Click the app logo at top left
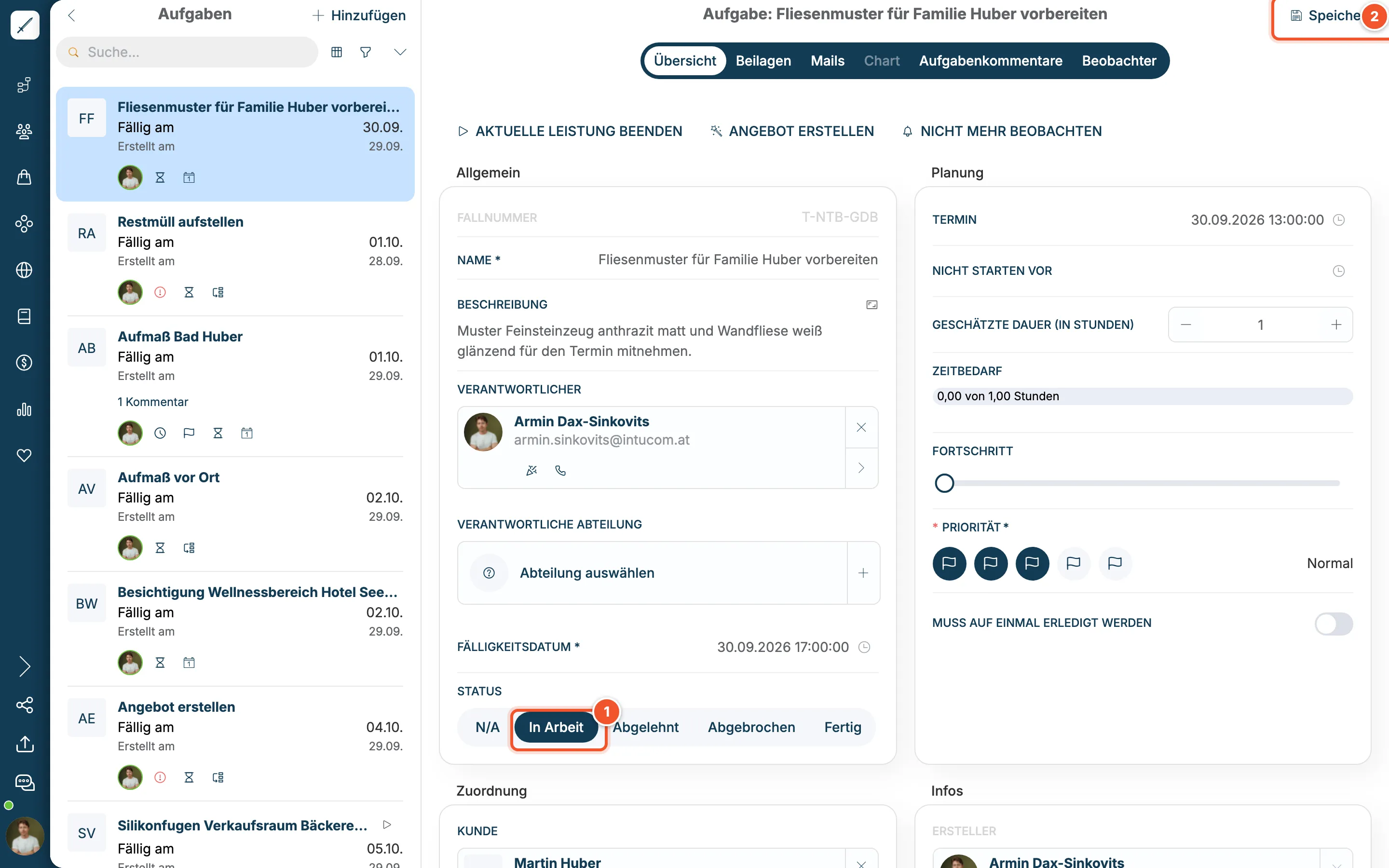1389x868 pixels. click(25, 25)
